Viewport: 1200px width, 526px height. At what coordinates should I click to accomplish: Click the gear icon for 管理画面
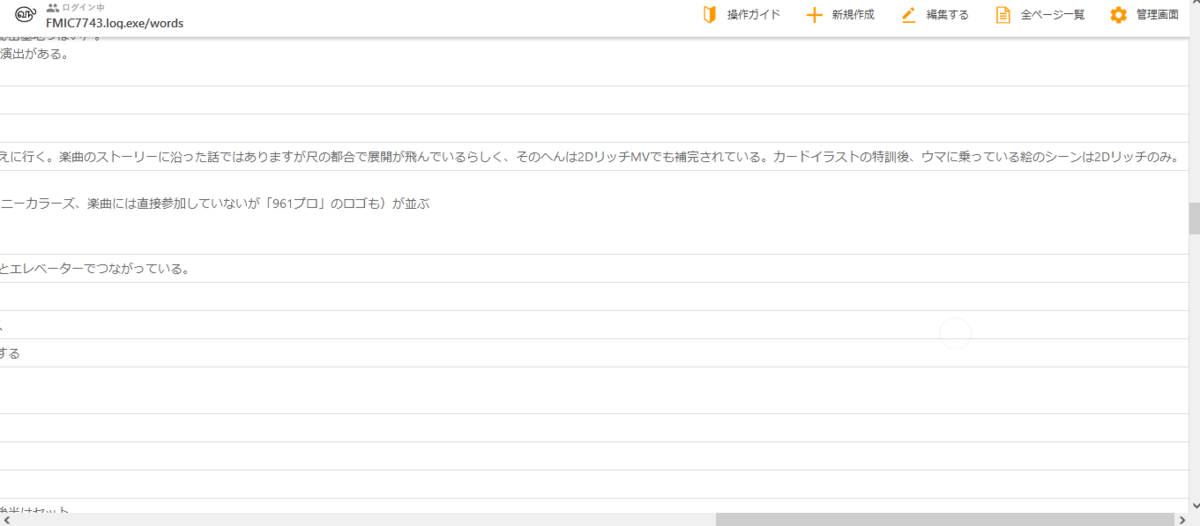point(1118,15)
